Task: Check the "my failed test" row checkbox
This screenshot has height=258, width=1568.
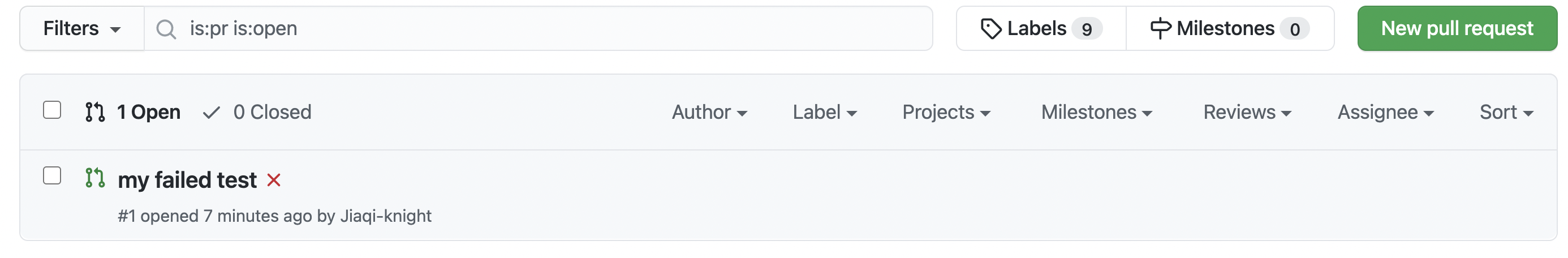Action: tap(53, 176)
